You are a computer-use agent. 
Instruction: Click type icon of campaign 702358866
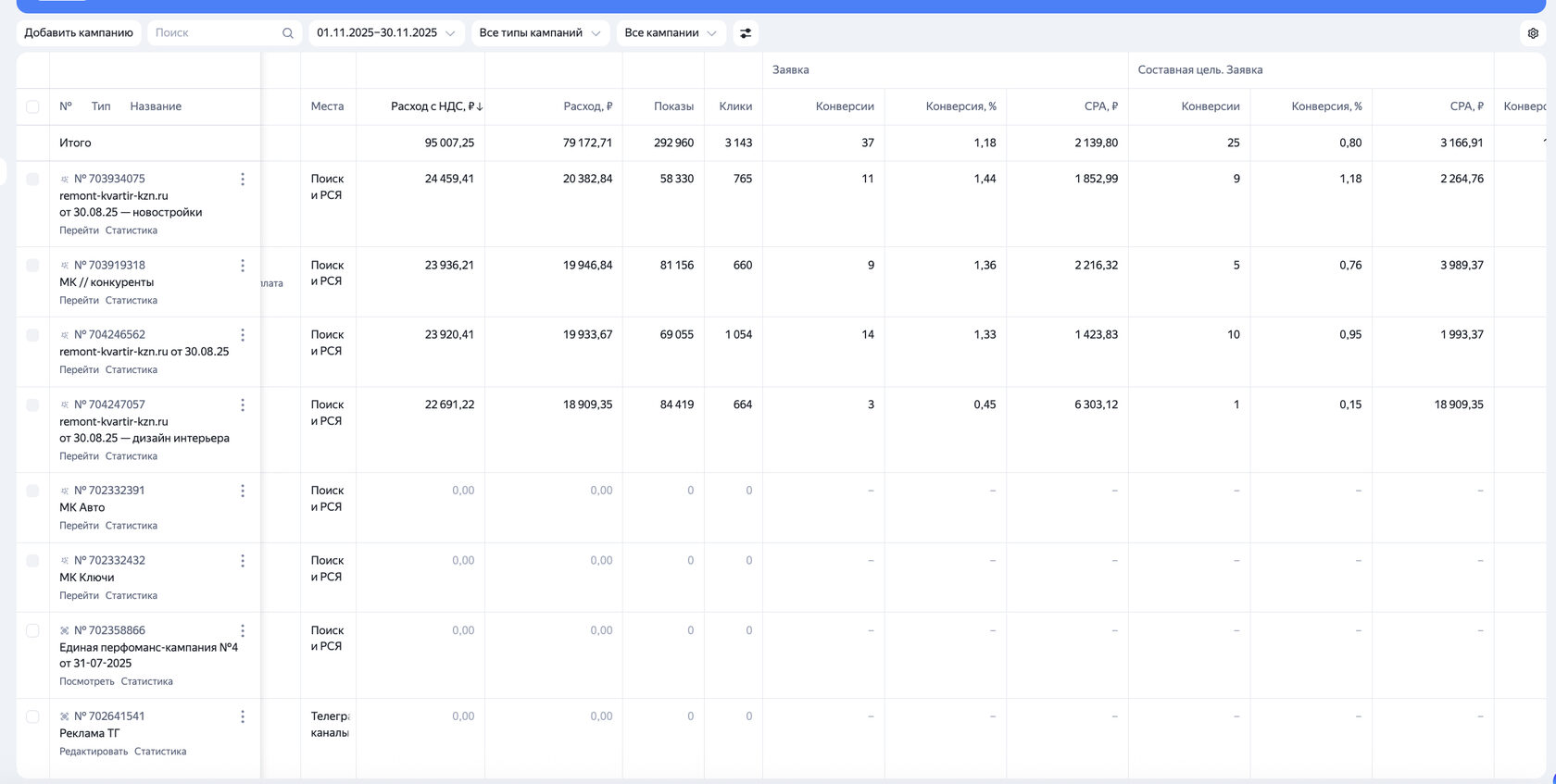(65, 630)
